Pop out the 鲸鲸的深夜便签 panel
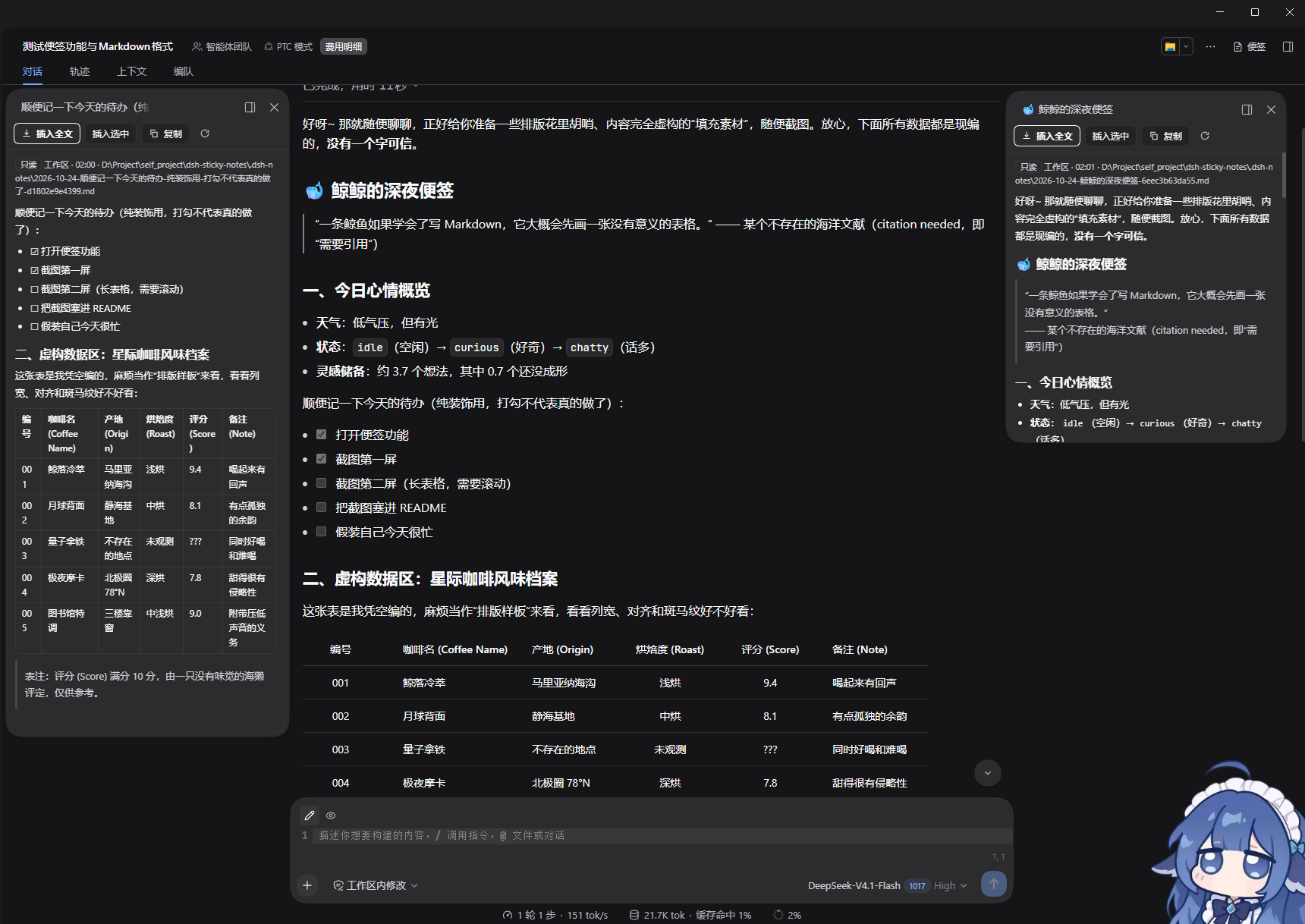 tap(1247, 110)
